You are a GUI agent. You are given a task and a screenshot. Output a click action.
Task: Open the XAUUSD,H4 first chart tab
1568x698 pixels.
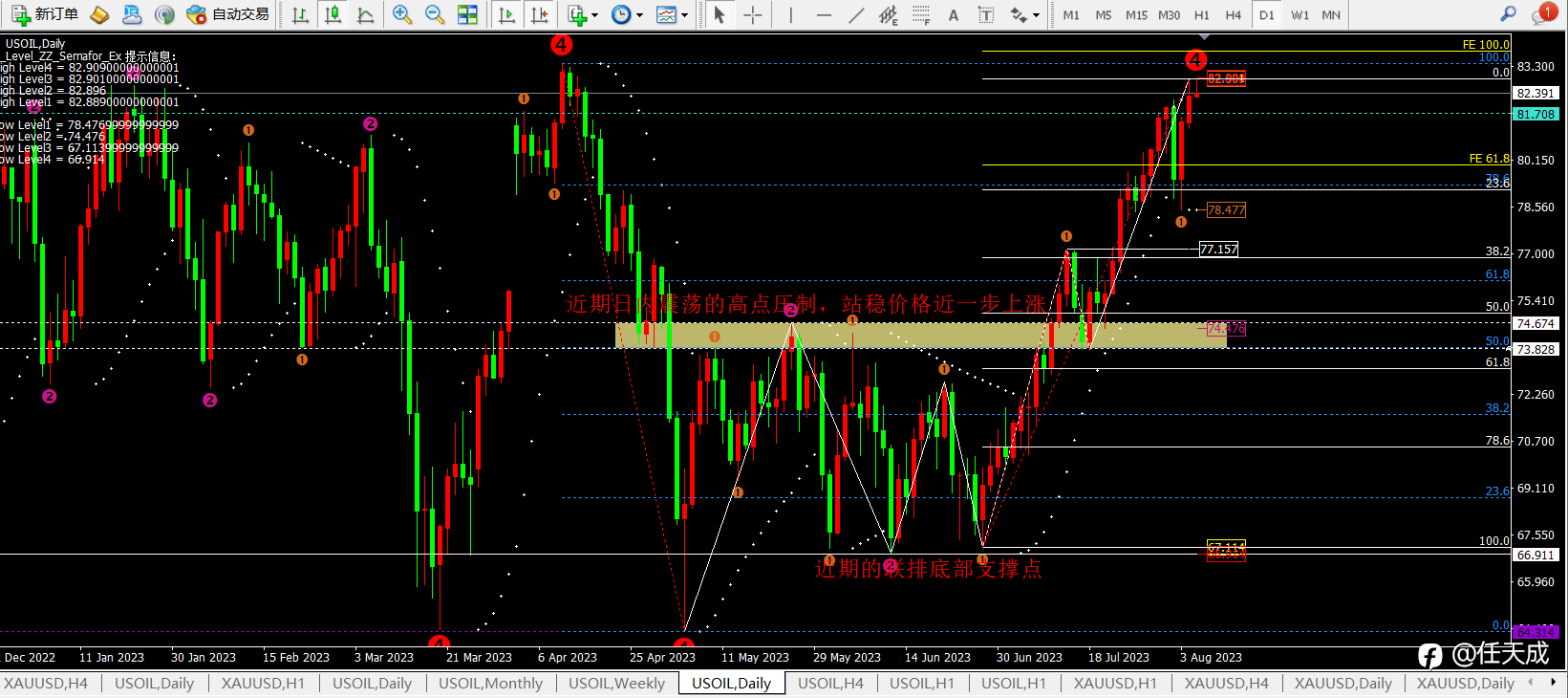coord(46,683)
